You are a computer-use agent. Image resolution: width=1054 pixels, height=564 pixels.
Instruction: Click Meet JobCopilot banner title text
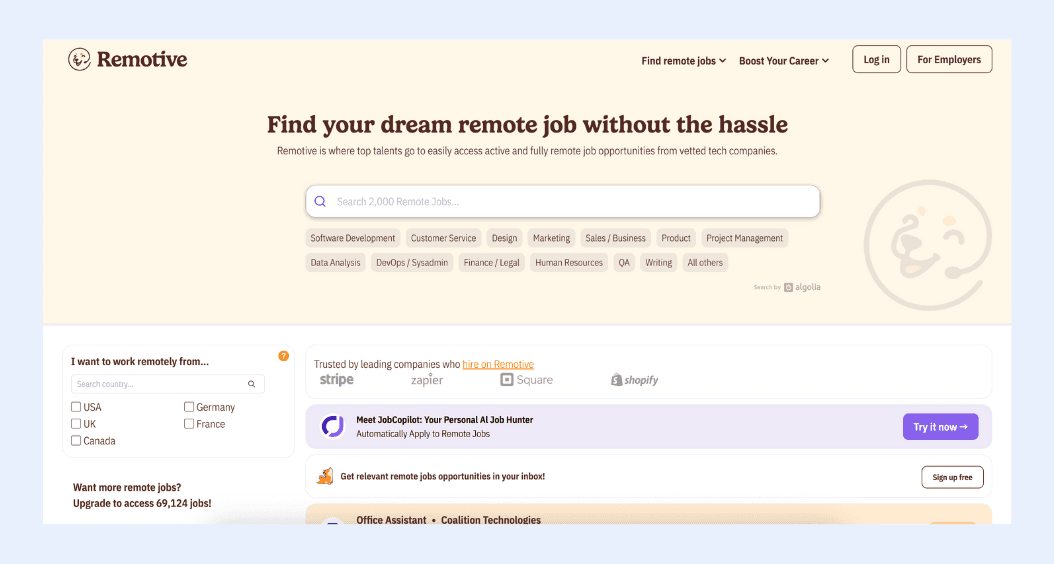tap(444, 419)
